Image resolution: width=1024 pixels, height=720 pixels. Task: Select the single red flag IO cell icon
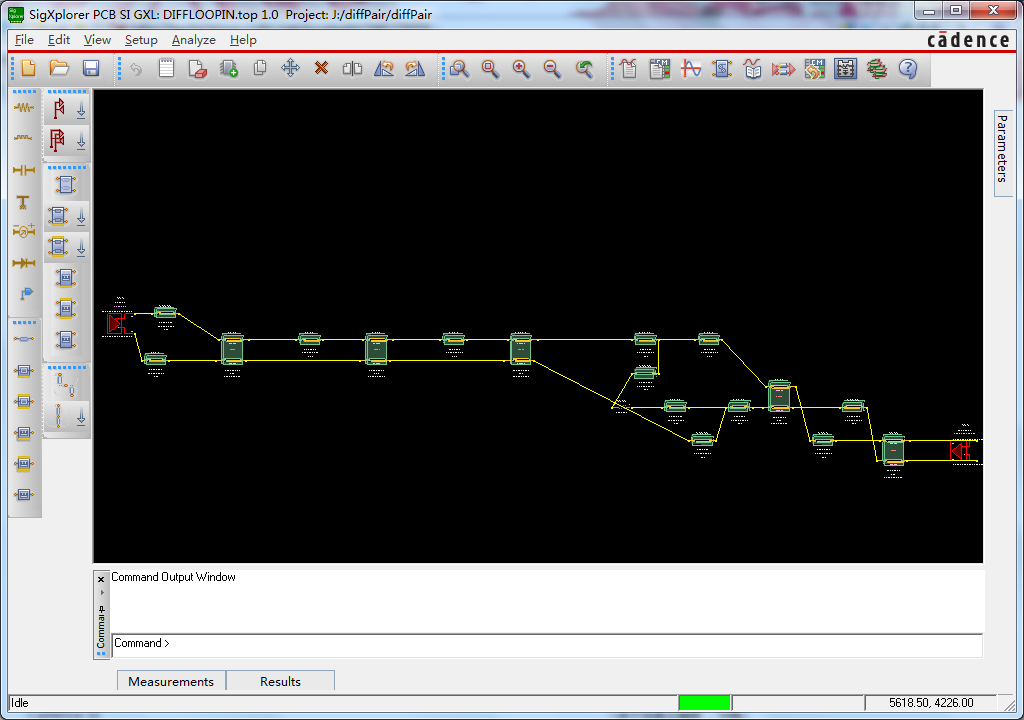click(59, 108)
